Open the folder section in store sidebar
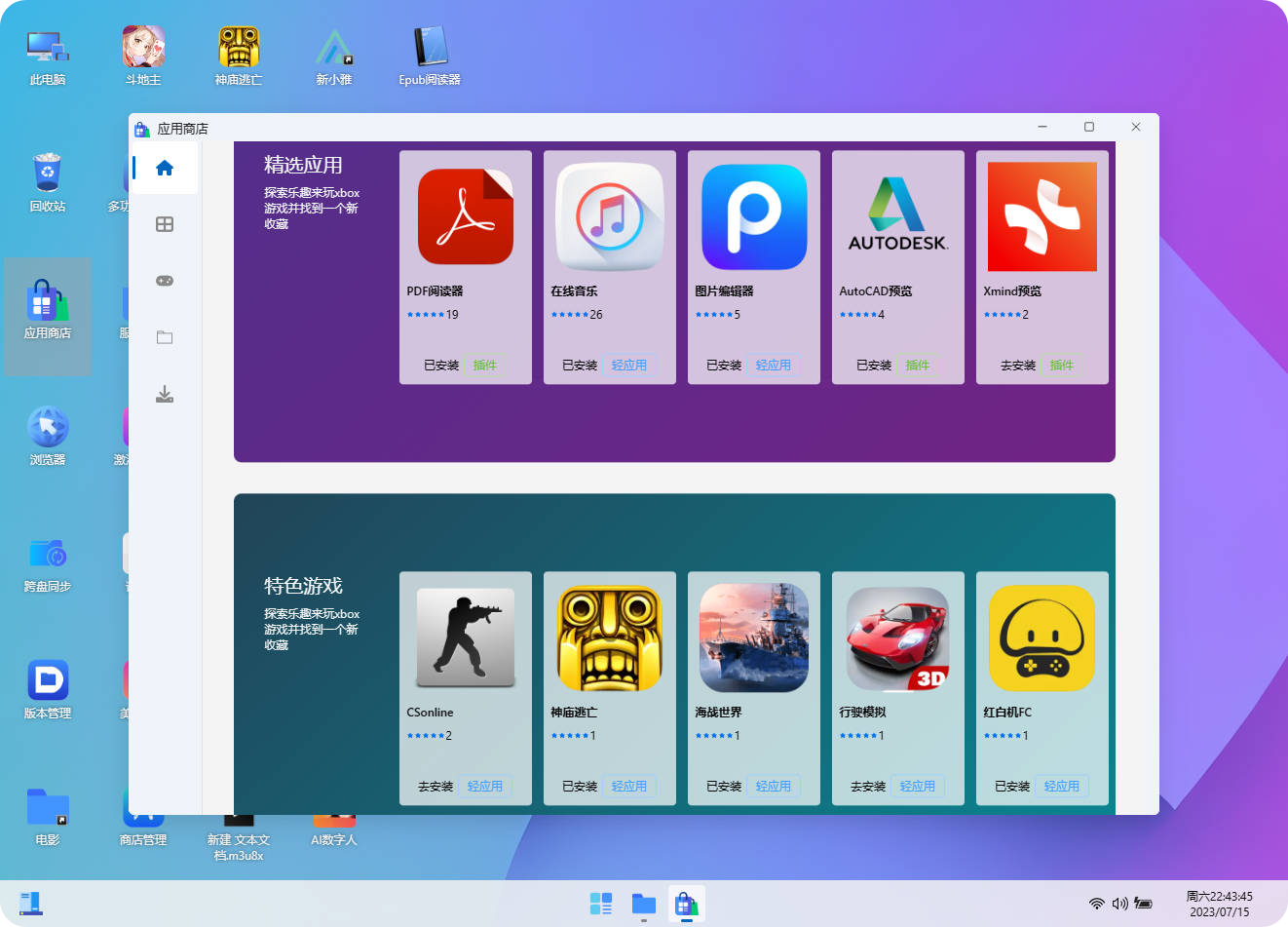 [x=165, y=337]
